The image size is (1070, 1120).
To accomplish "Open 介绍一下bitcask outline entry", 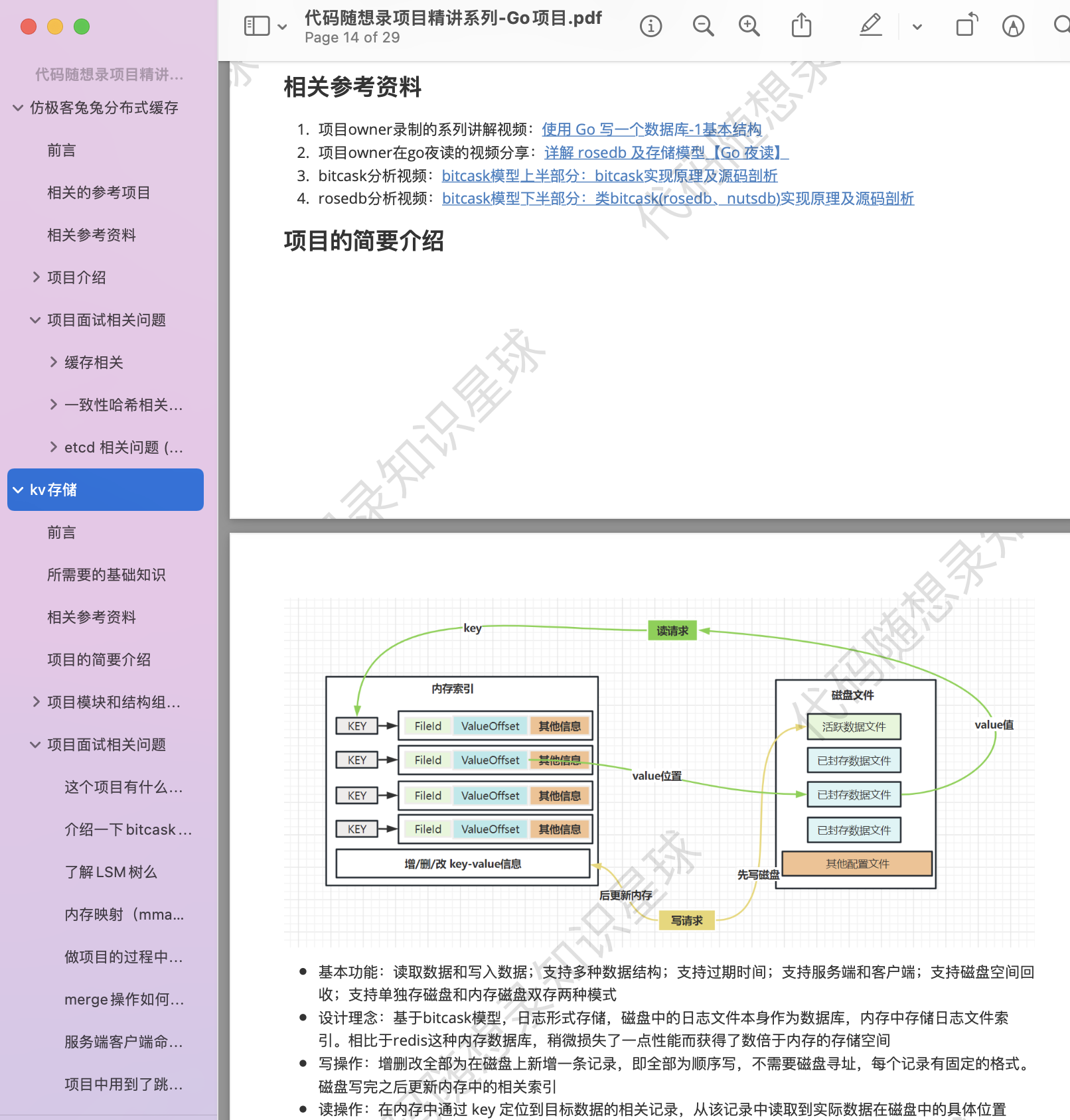I will coord(127,829).
